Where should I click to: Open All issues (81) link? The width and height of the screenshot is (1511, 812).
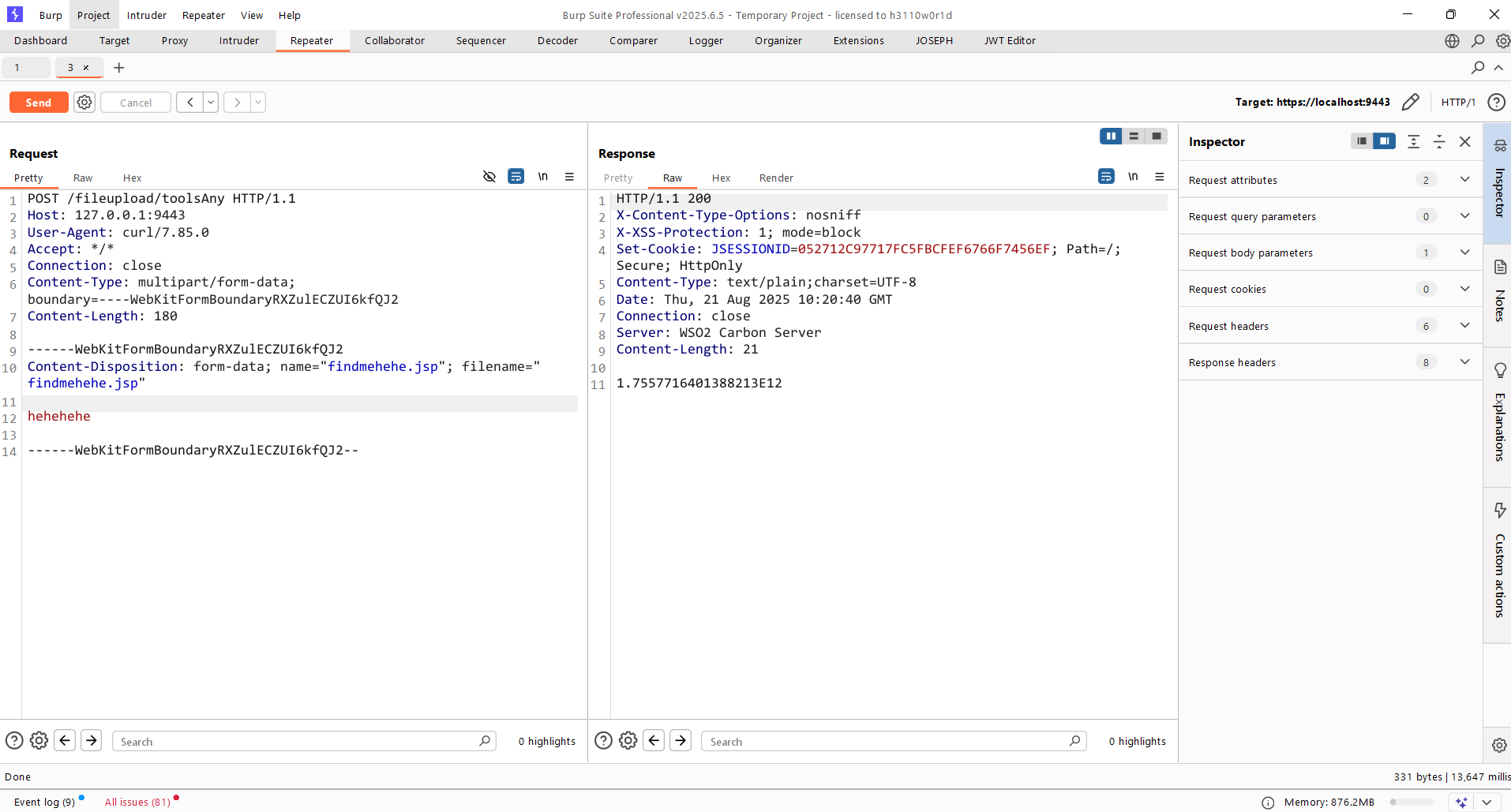137,802
